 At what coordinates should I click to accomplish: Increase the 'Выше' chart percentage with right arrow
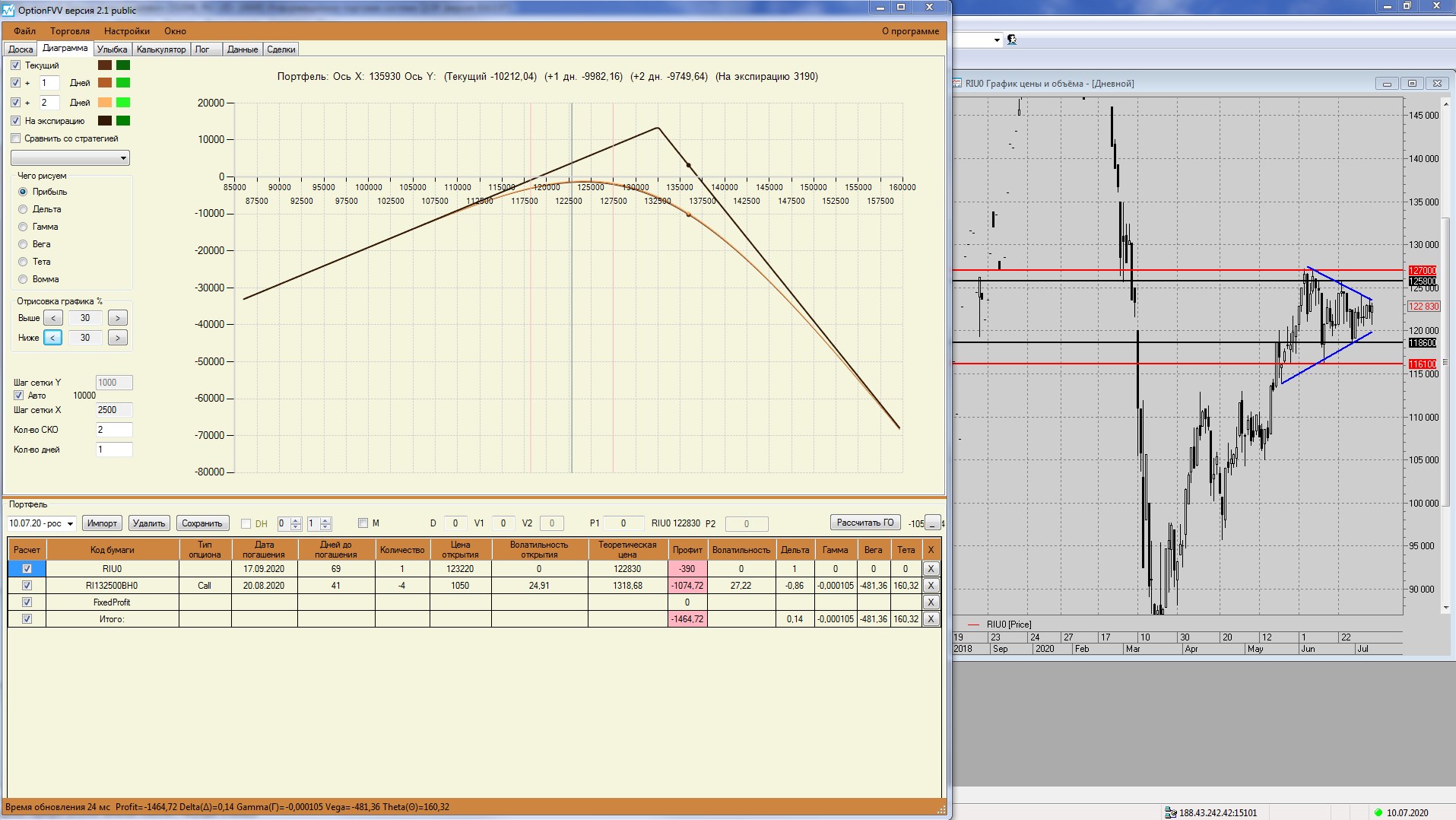[x=117, y=318]
